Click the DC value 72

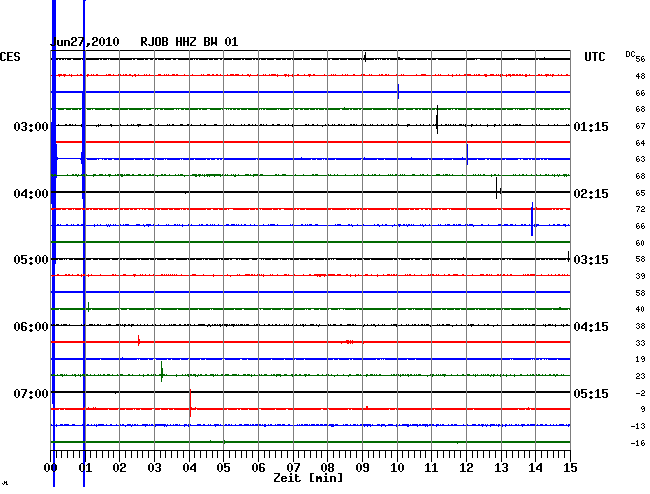click(x=640, y=210)
